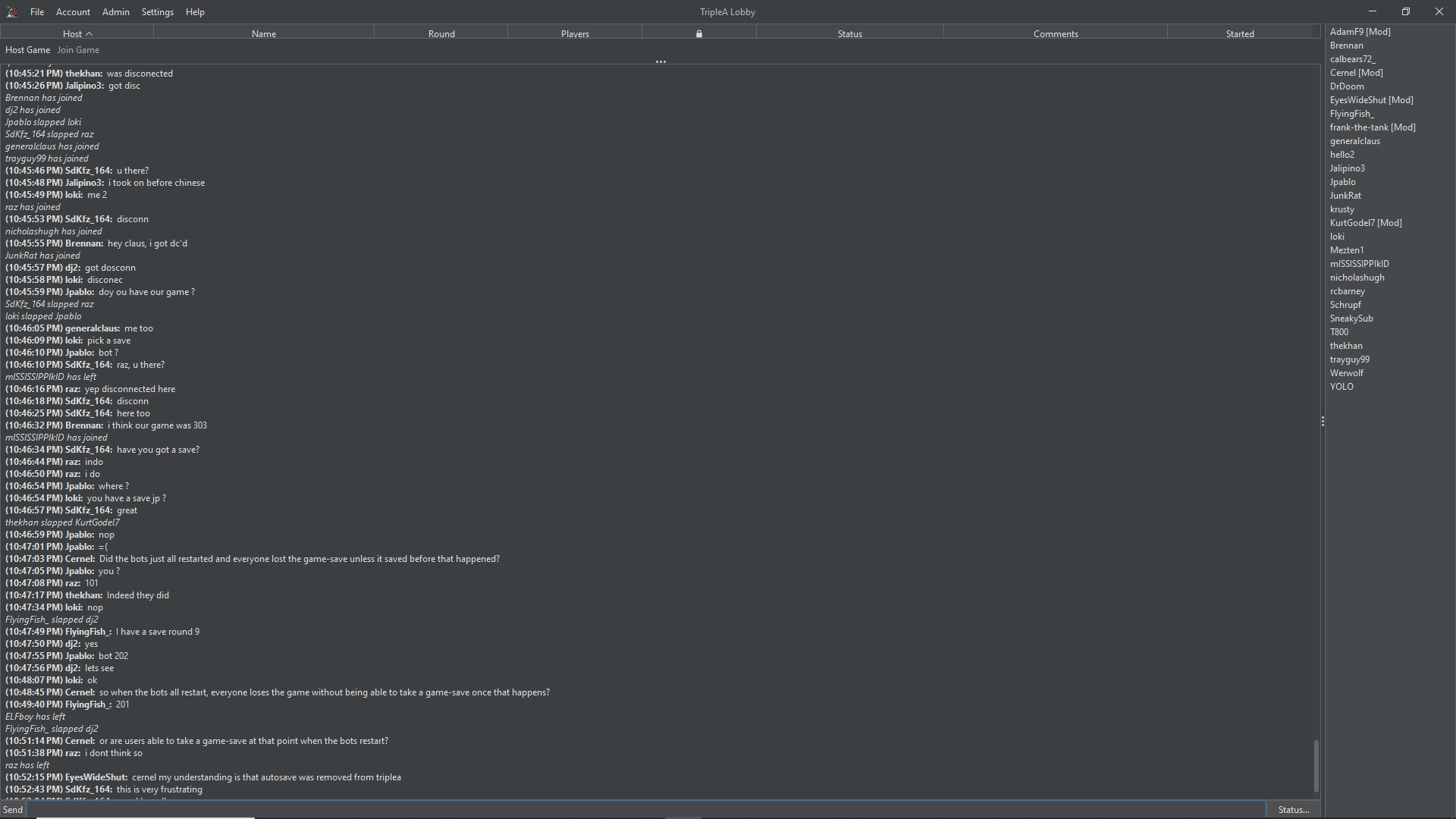Select player JunkRat in the list
Image resolution: width=1456 pixels, height=819 pixels.
coord(1345,196)
